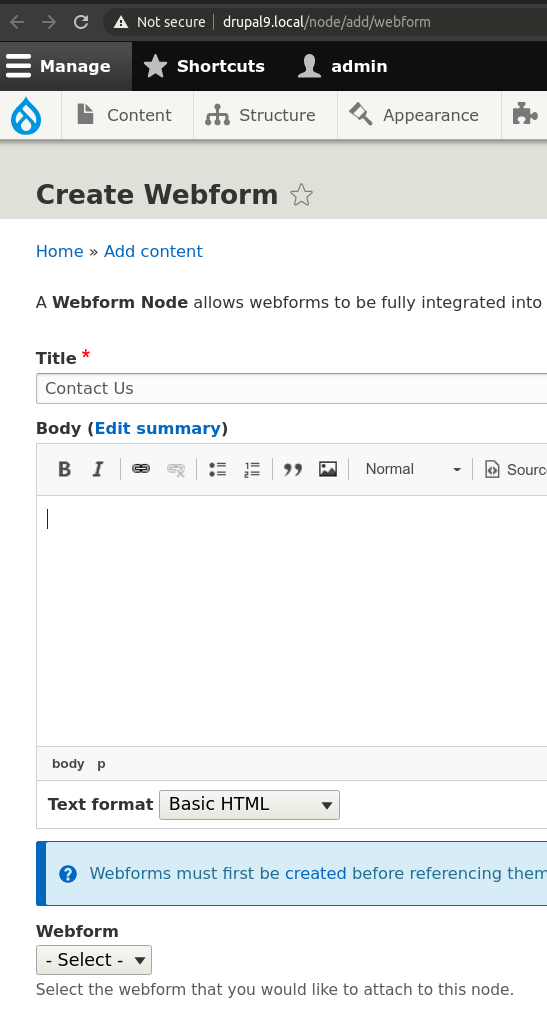Screen dimensions: 547x1019
Task: Click the Edit summary link
Action: click(x=158, y=428)
